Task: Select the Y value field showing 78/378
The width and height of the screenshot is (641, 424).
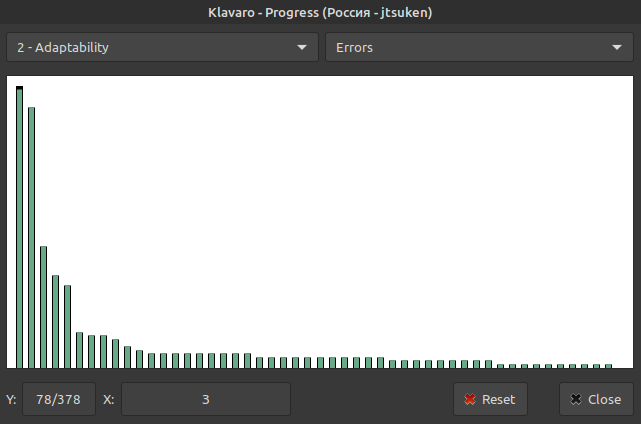Action: tap(59, 399)
